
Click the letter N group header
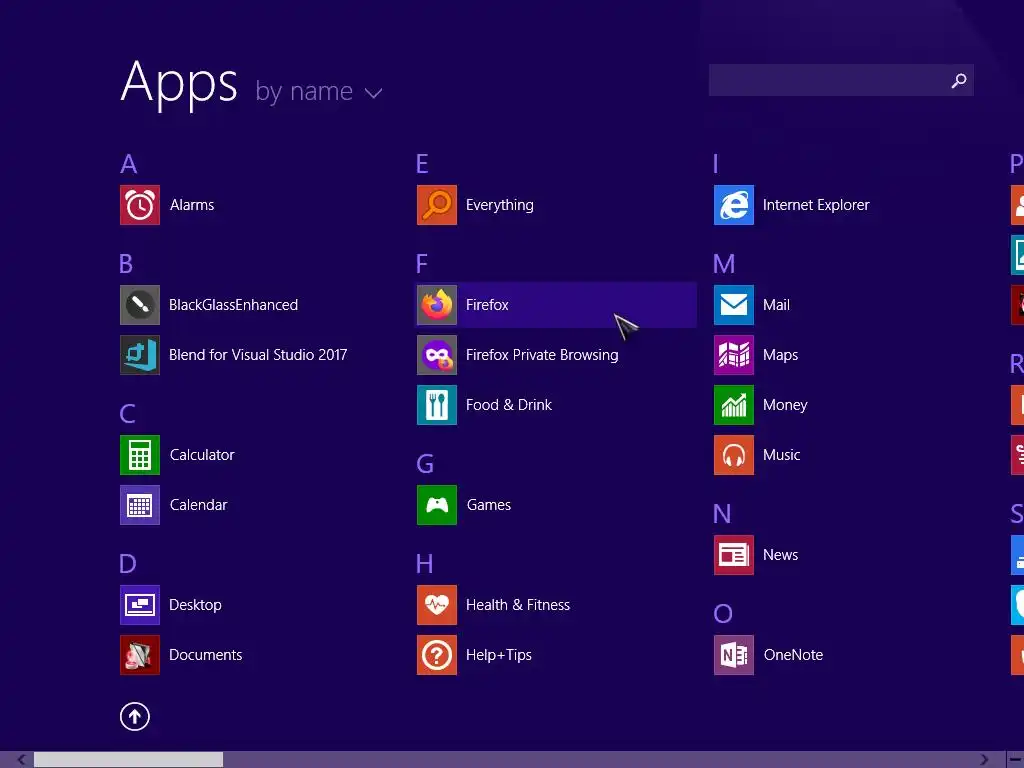point(722,514)
